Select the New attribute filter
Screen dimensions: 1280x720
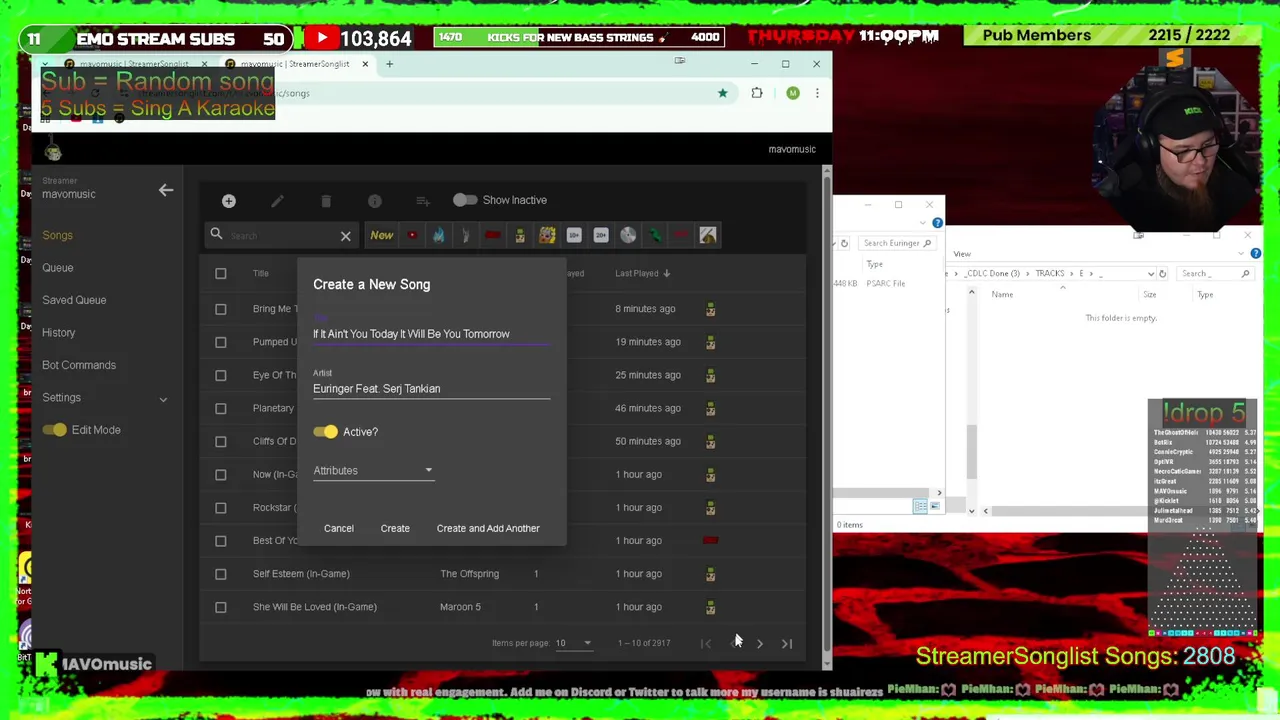pos(382,236)
